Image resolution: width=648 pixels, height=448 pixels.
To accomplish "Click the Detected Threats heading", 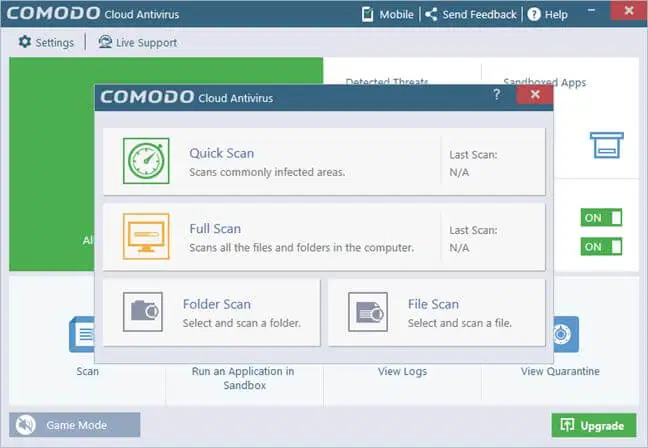I will coord(386,81).
